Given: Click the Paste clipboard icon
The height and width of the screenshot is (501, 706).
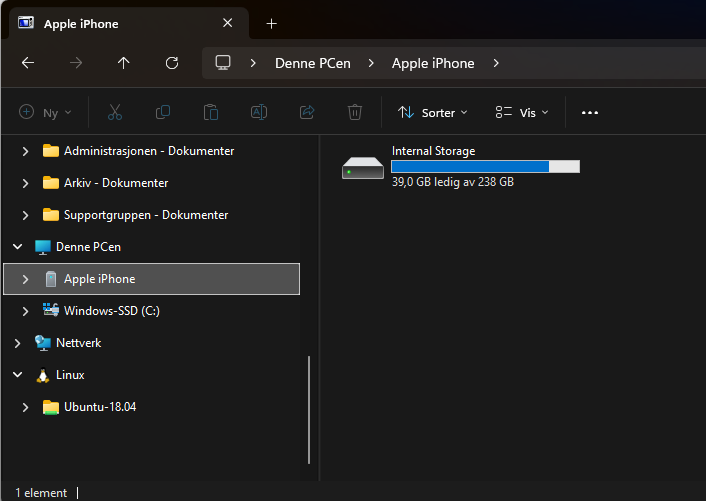Looking at the screenshot, I should coord(211,112).
